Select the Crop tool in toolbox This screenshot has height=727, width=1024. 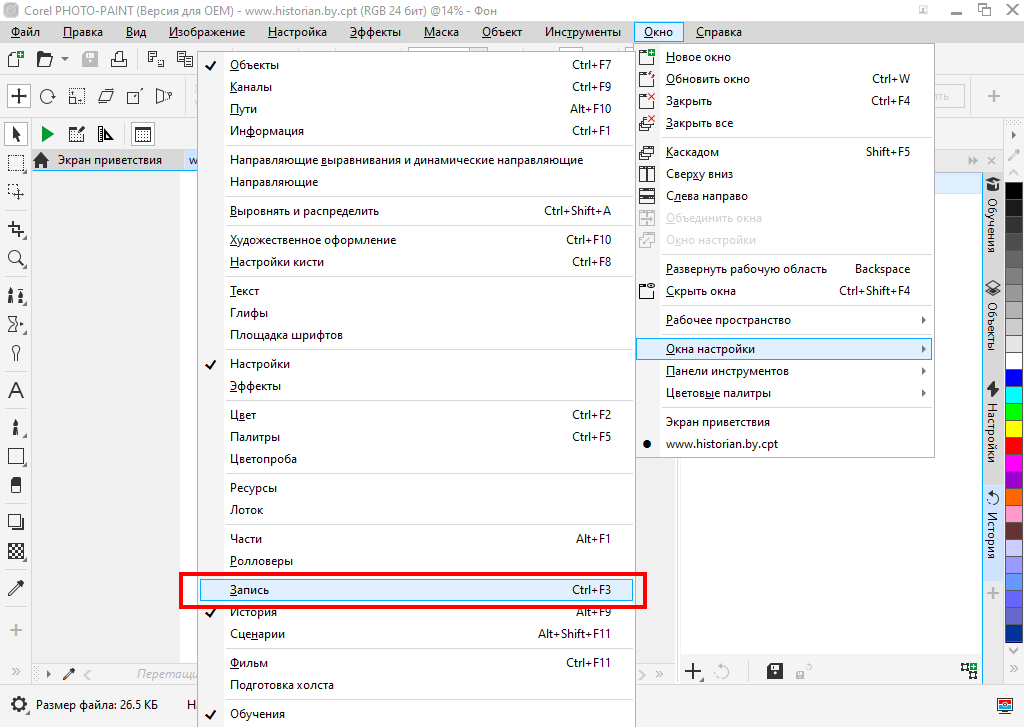tap(16, 229)
